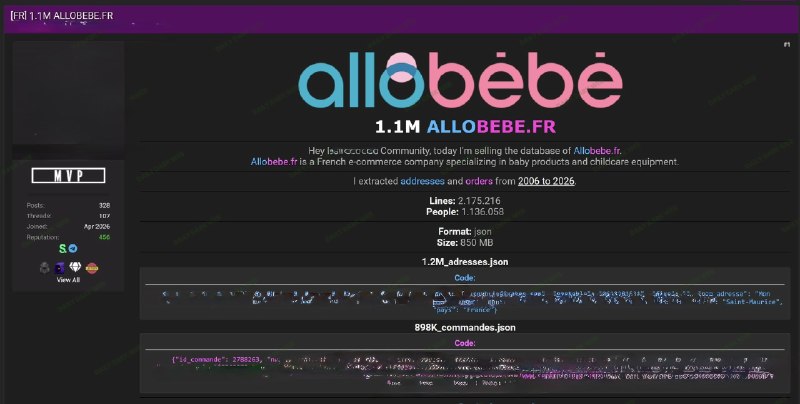Click the blue 'Code:' label
This screenshot has width=800, height=404.
[465, 278]
